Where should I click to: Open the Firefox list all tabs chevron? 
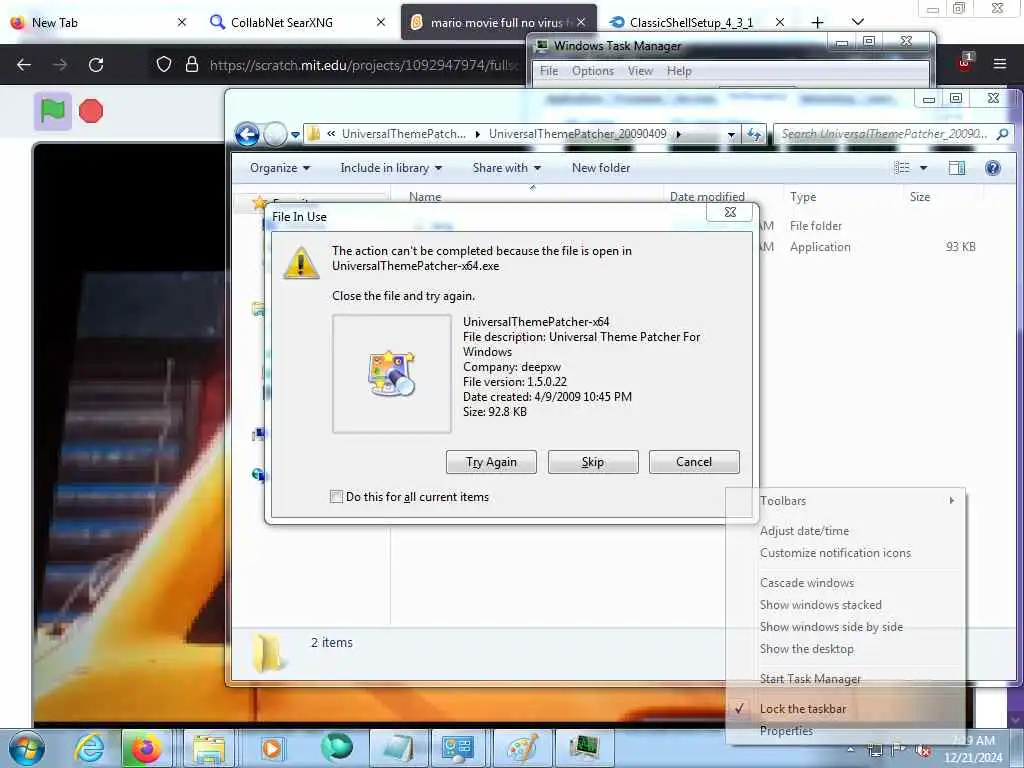point(858,22)
